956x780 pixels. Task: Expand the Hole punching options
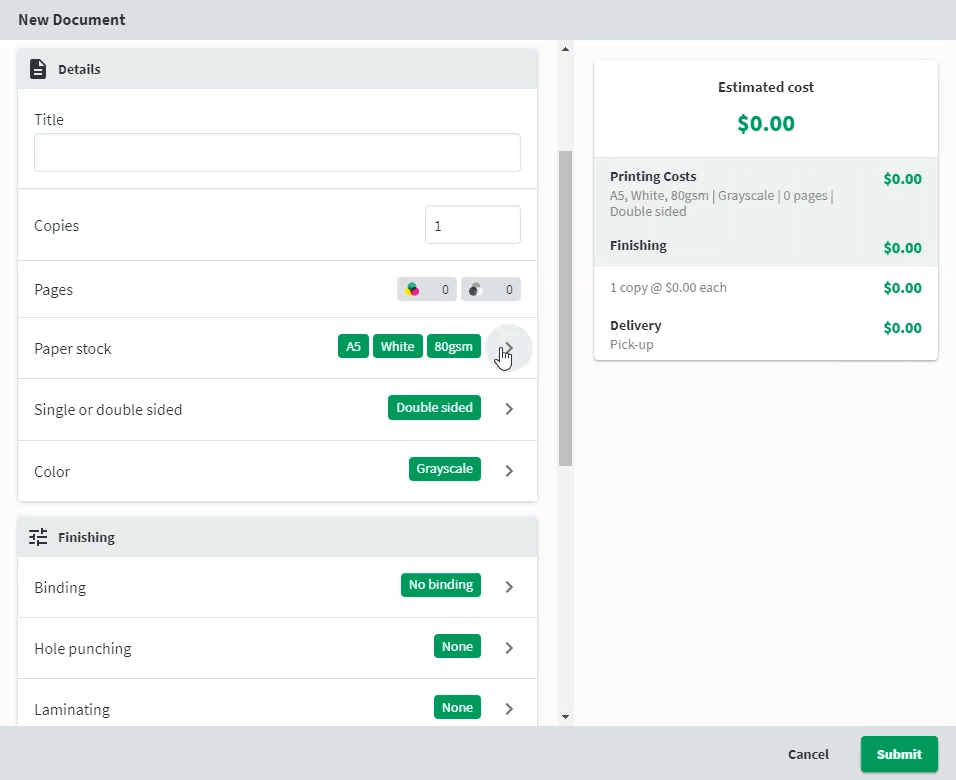[509, 648]
